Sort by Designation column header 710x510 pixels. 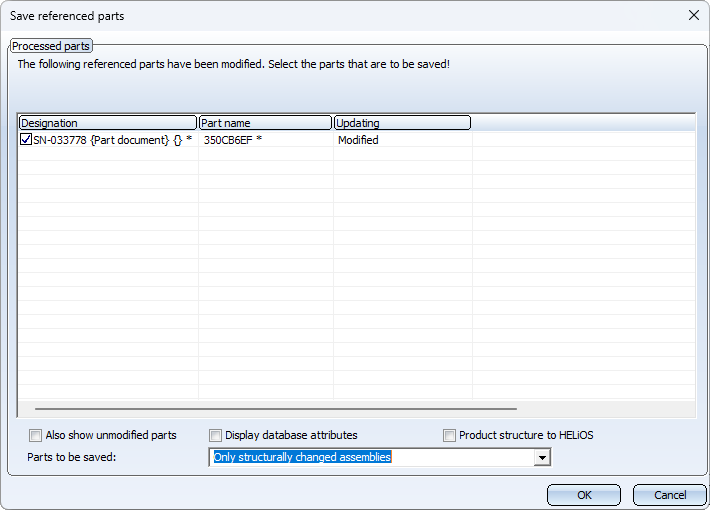[x=108, y=123]
